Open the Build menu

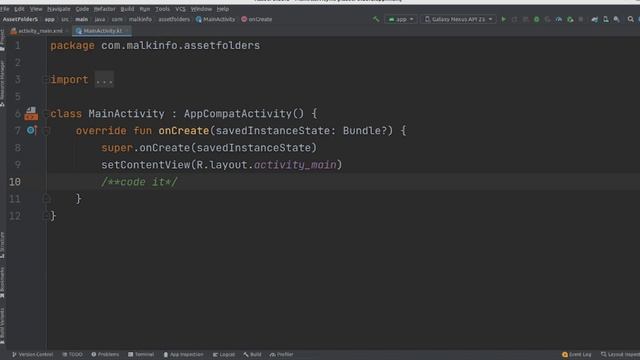click(x=127, y=9)
